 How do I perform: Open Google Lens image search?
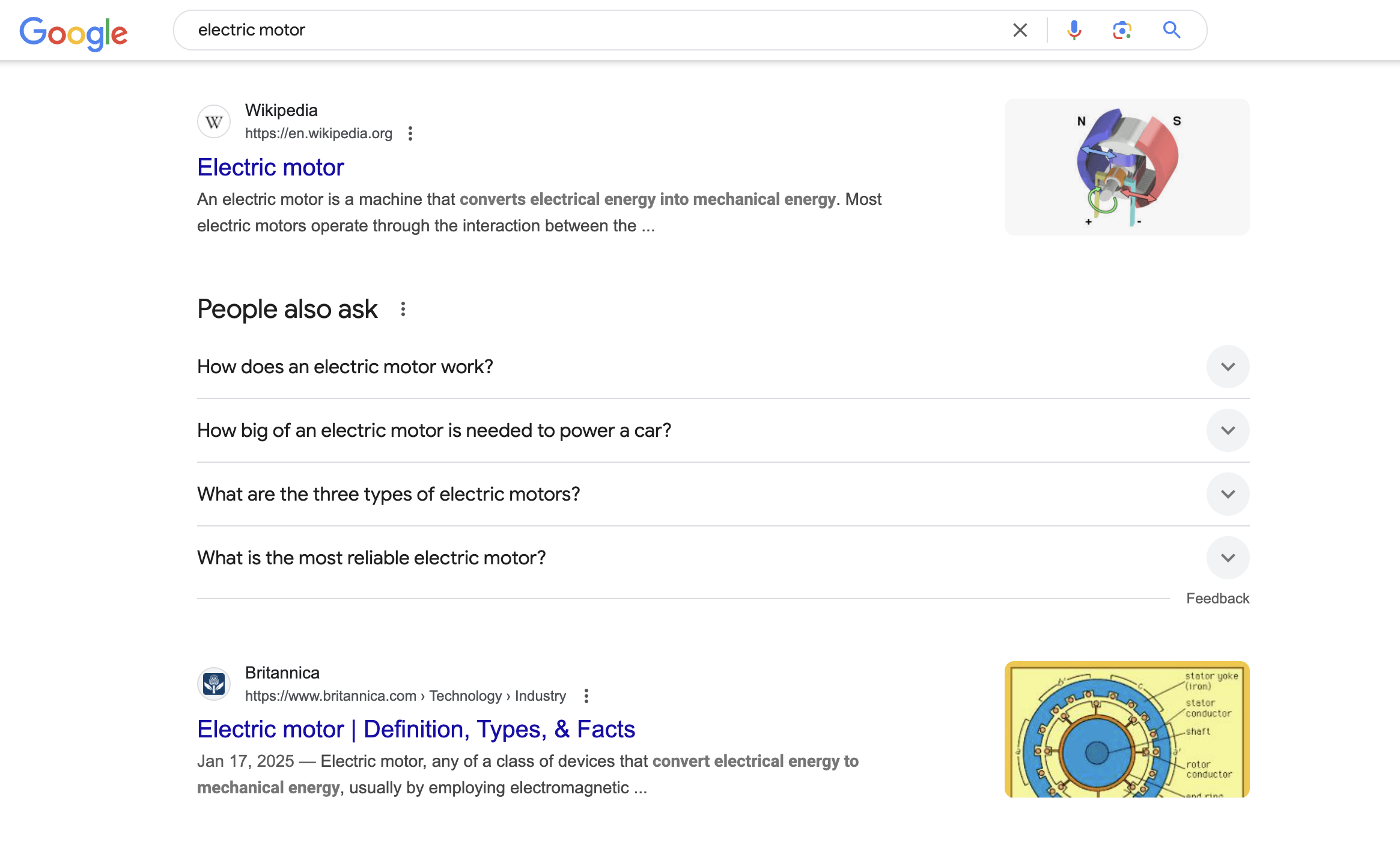pos(1122,30)
